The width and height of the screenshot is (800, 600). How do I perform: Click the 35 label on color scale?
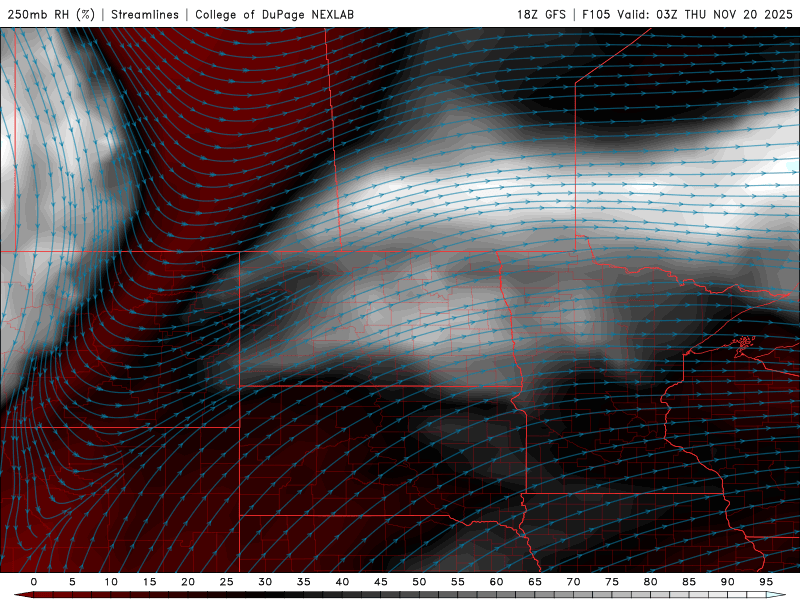click(304, 582)
